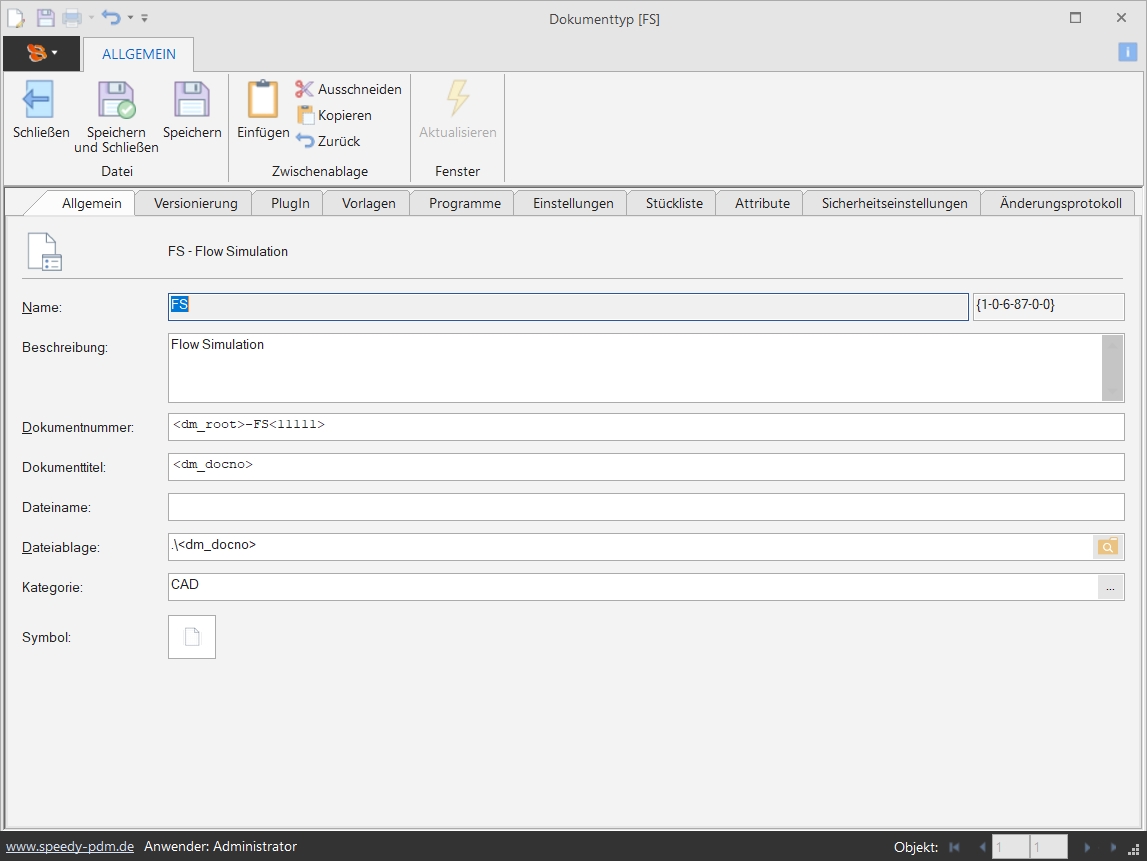Screen dimensions: 1147x861
Task: Click the blue info icon top right
Action: 1127,53
